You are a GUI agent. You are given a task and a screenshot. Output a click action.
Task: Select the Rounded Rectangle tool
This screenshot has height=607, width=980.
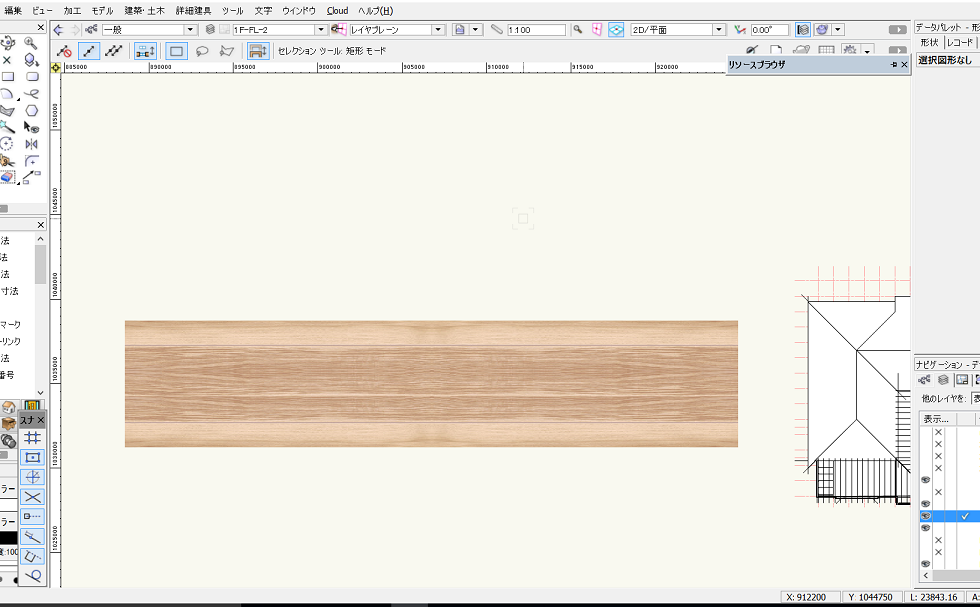tap(32, 76)
